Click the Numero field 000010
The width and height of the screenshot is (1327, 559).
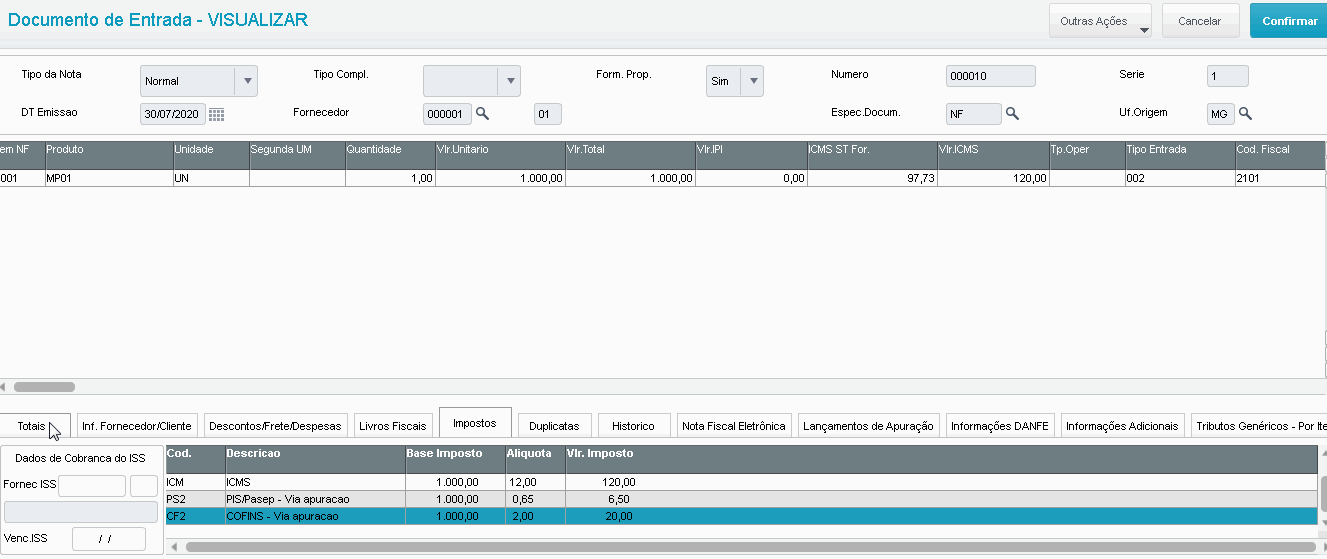click(x=990, y=76)
